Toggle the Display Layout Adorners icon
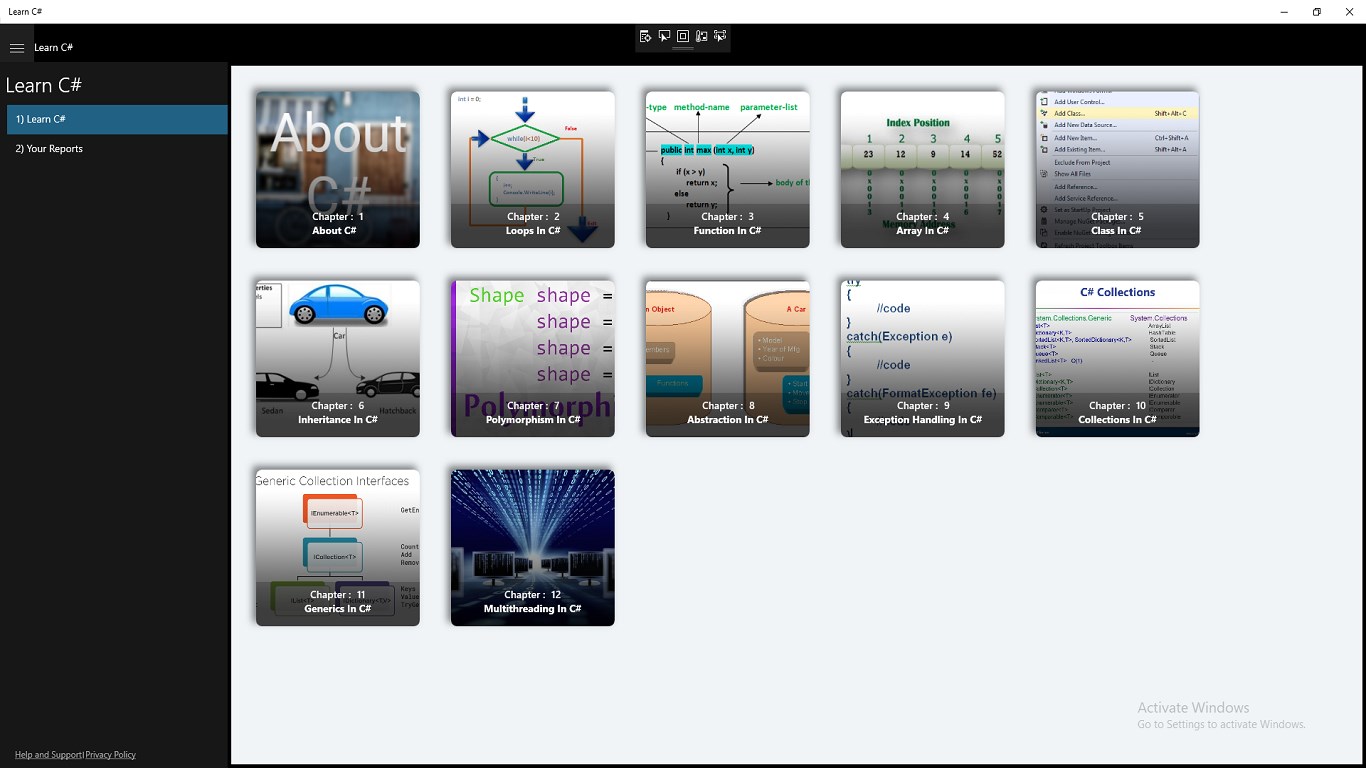This screenshot has width=1366, height=768. tap(683, 36)
